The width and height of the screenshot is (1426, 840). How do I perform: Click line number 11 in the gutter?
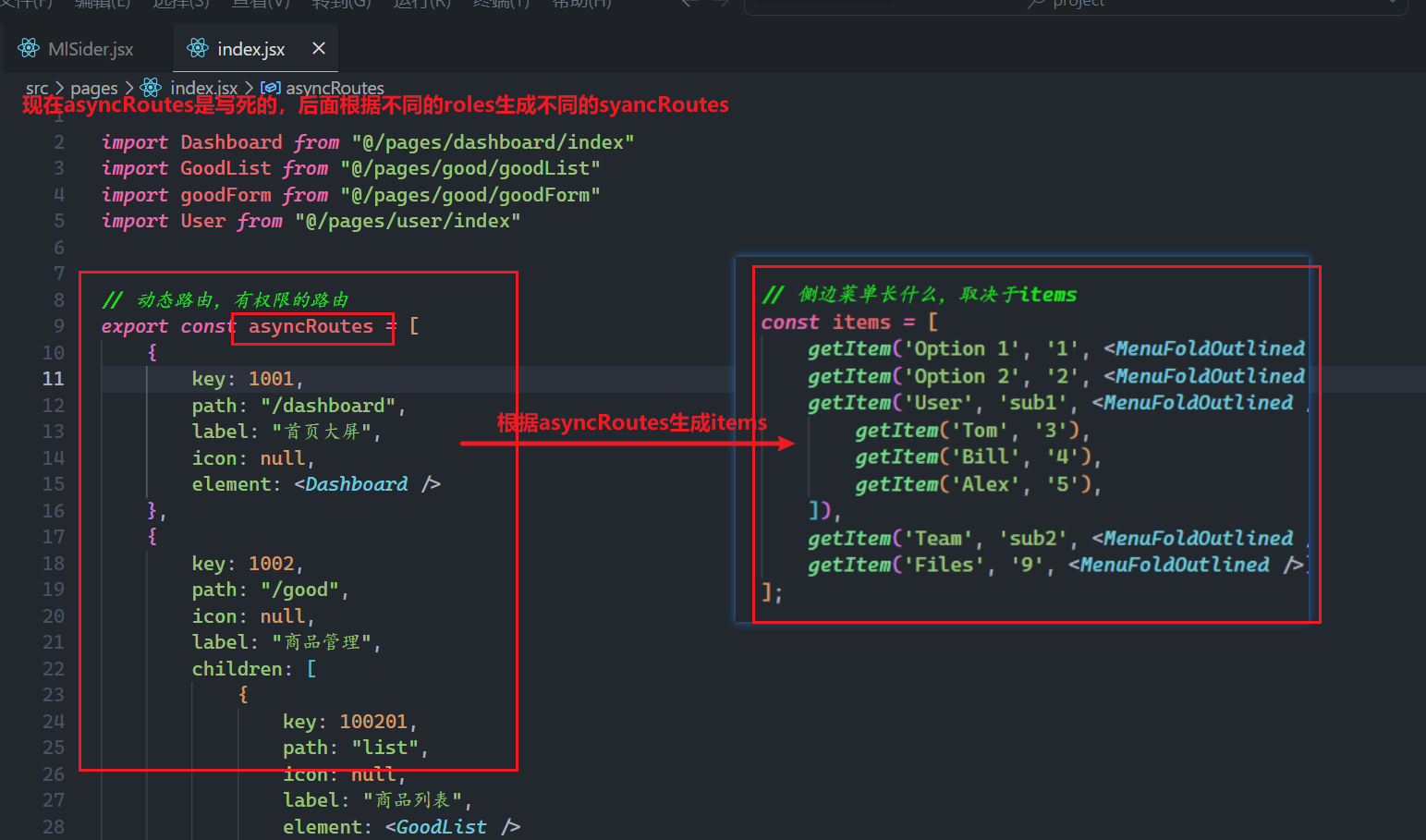click(54, 379)
